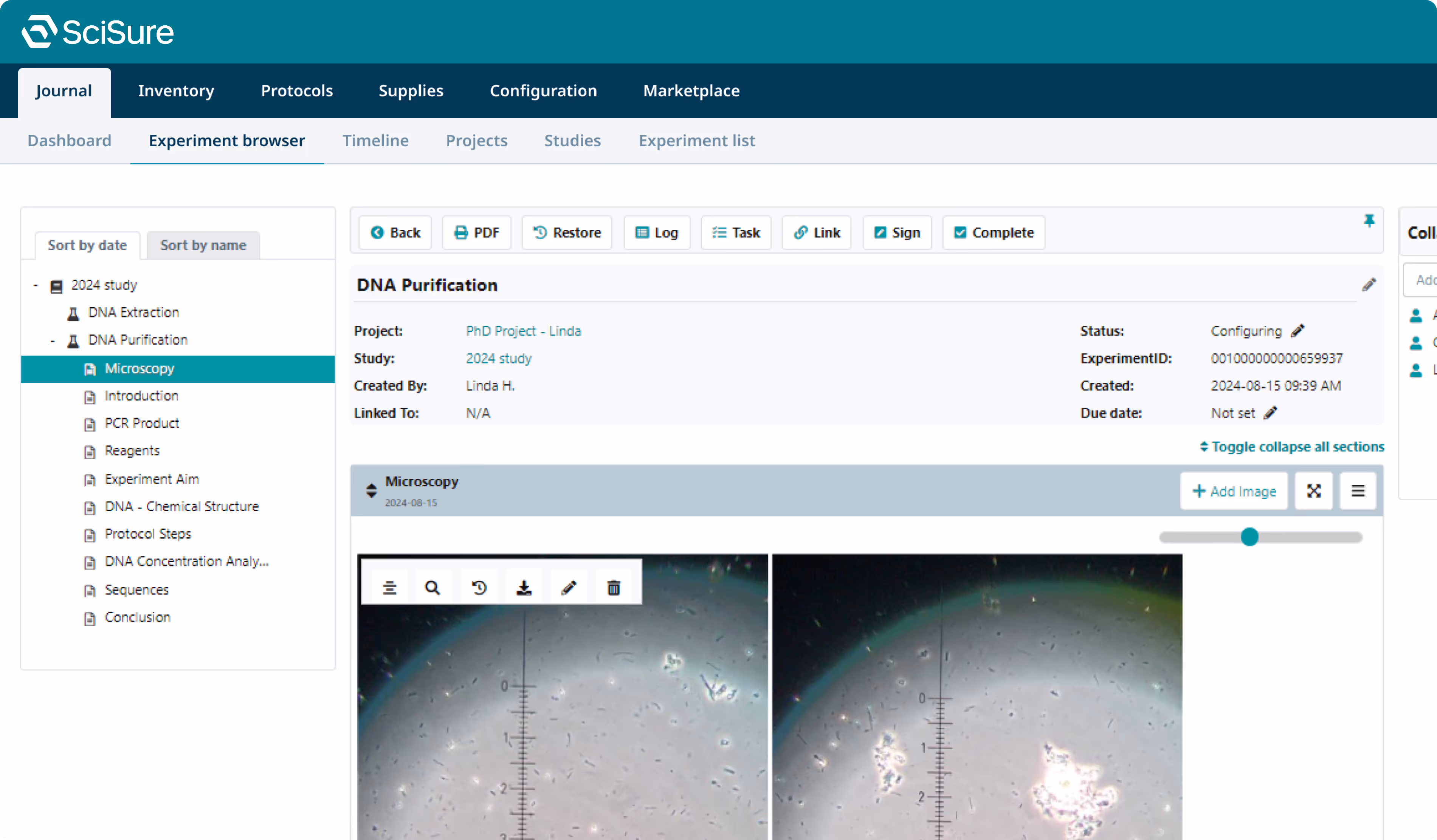
Task: Click the Task button
Action: 736,232
